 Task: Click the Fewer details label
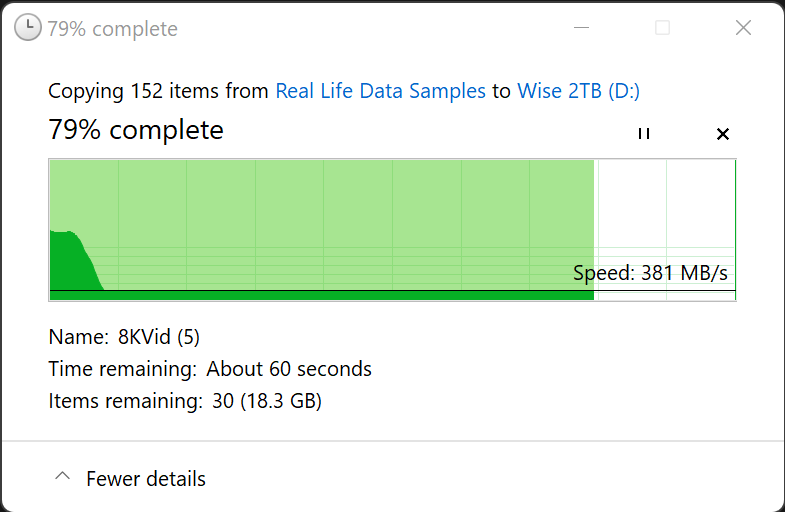(x=146, y=479)
